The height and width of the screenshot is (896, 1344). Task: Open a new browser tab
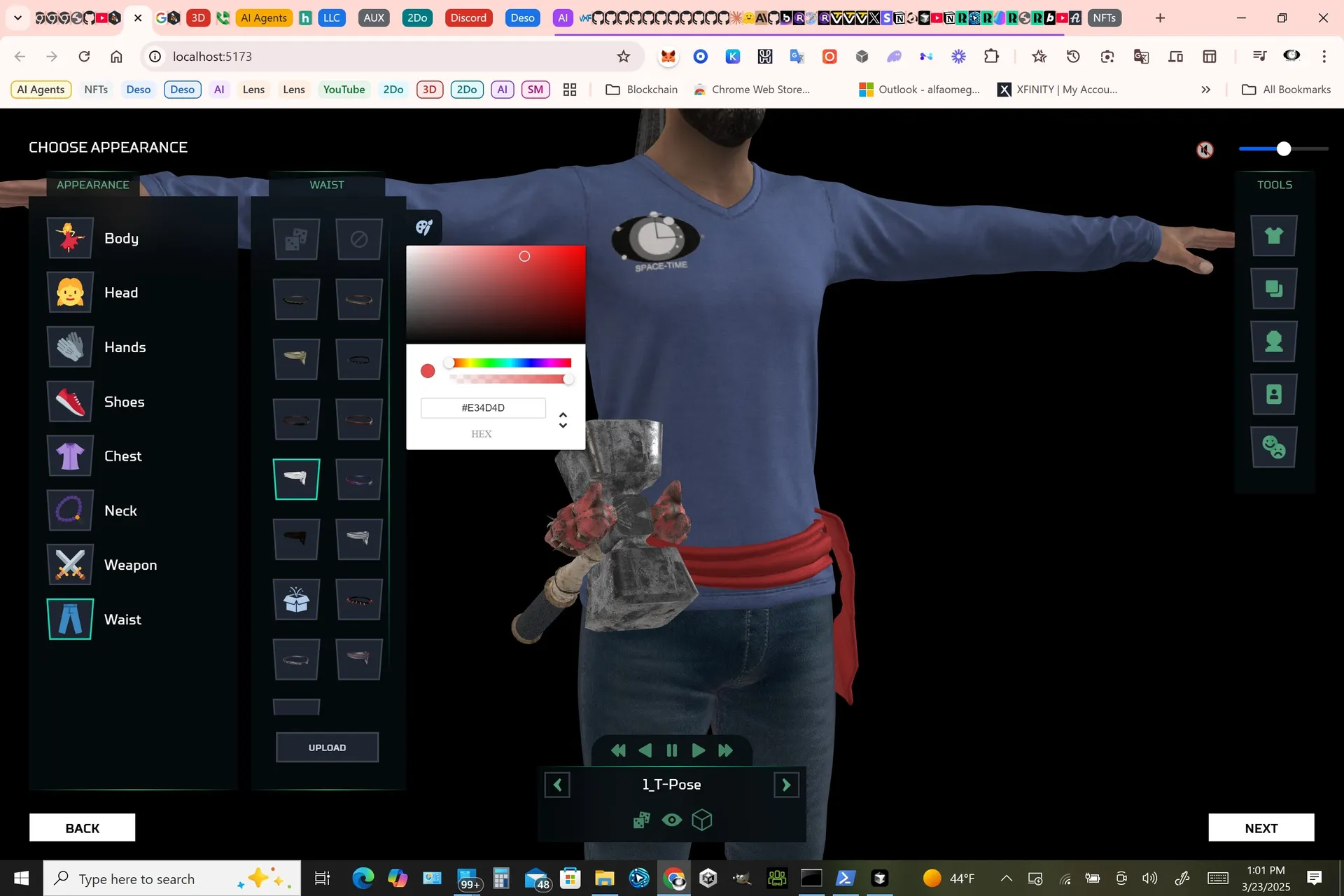tap(1160, 18)
